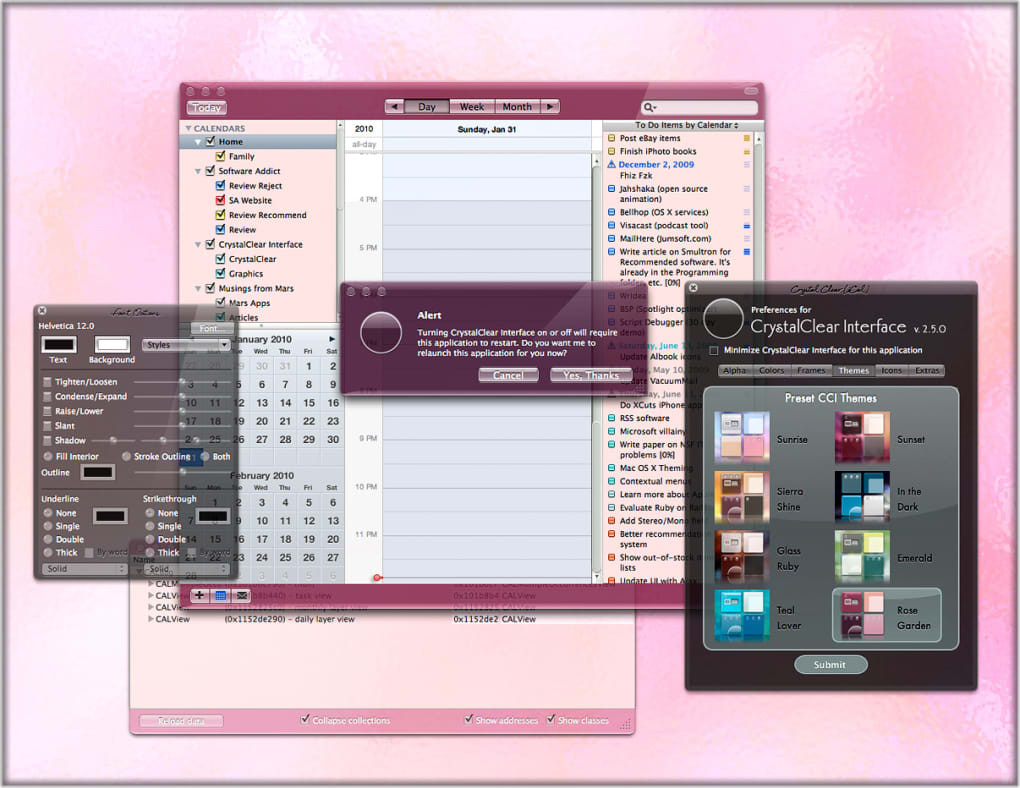Viewport: 1020px width, 788px height.
Task: Click the search magnifier icon
Action: coord(650,108)
